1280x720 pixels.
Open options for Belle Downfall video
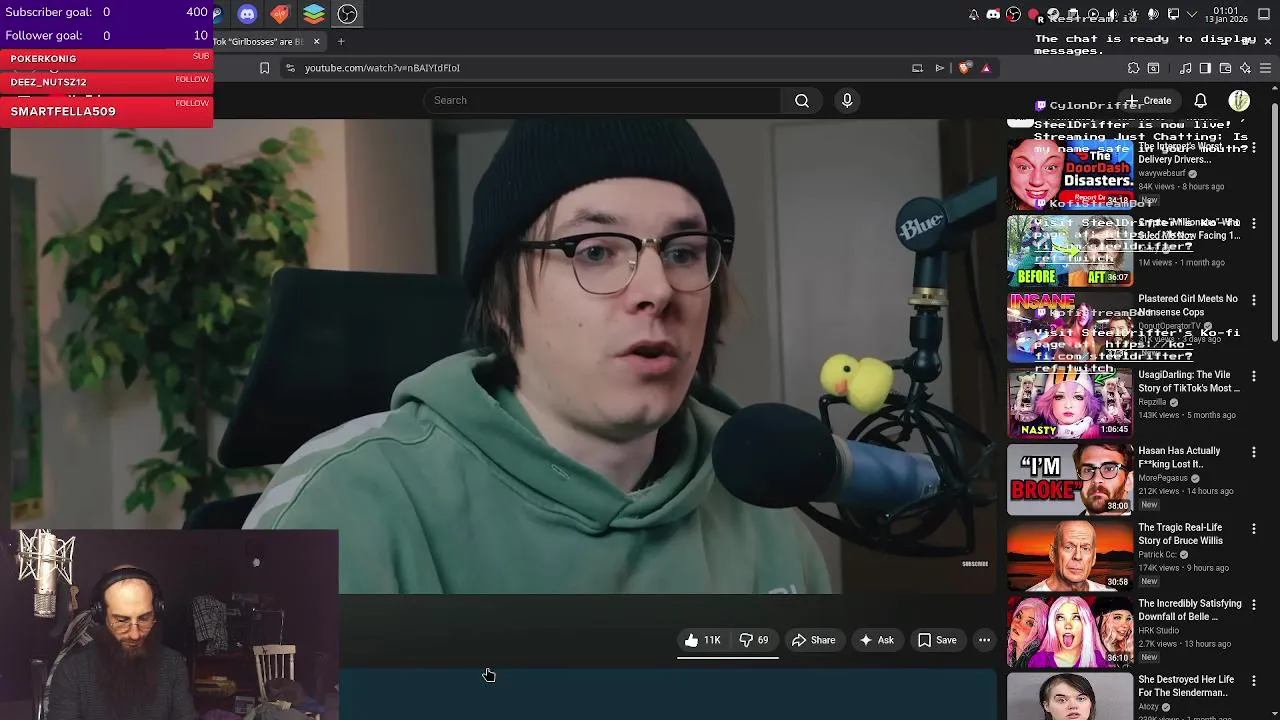(1253, 604)
